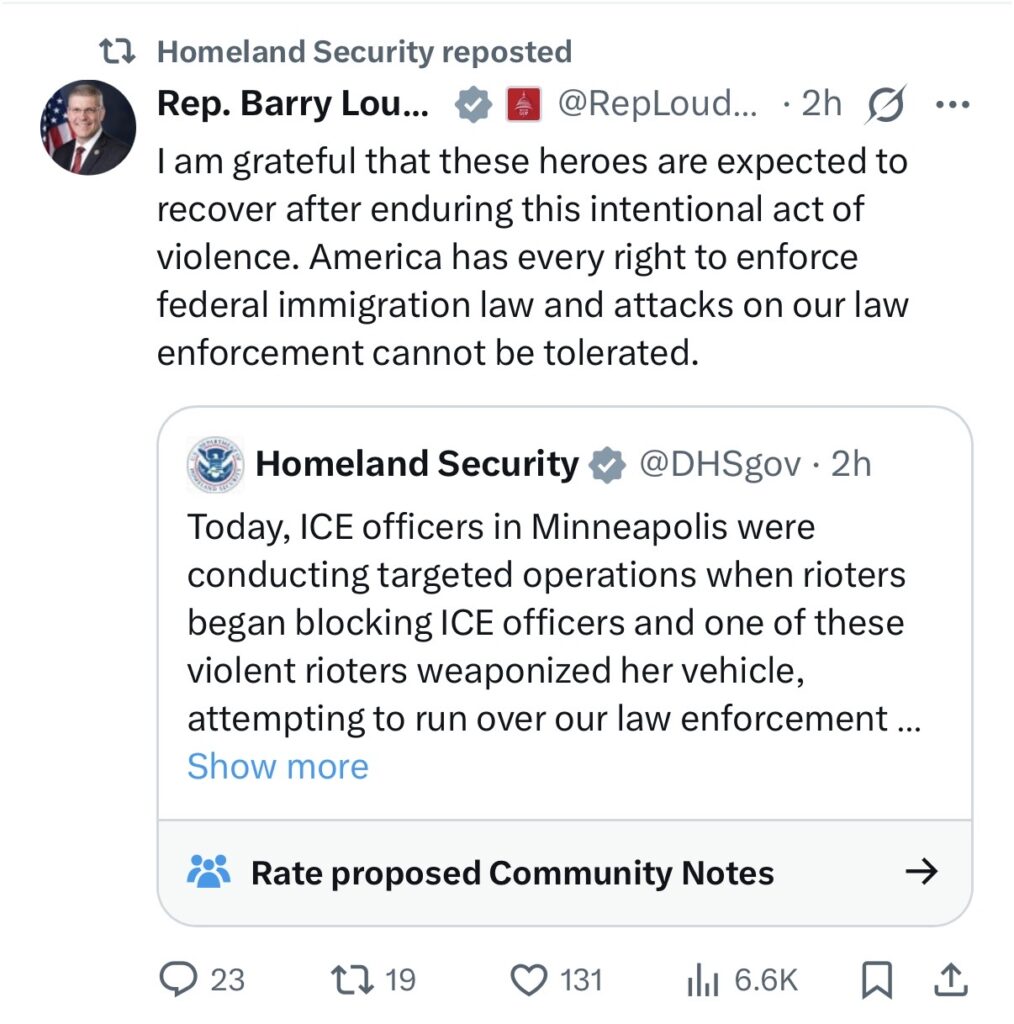
Task: Bookmark this post
Action: click(x=876, y=980)
